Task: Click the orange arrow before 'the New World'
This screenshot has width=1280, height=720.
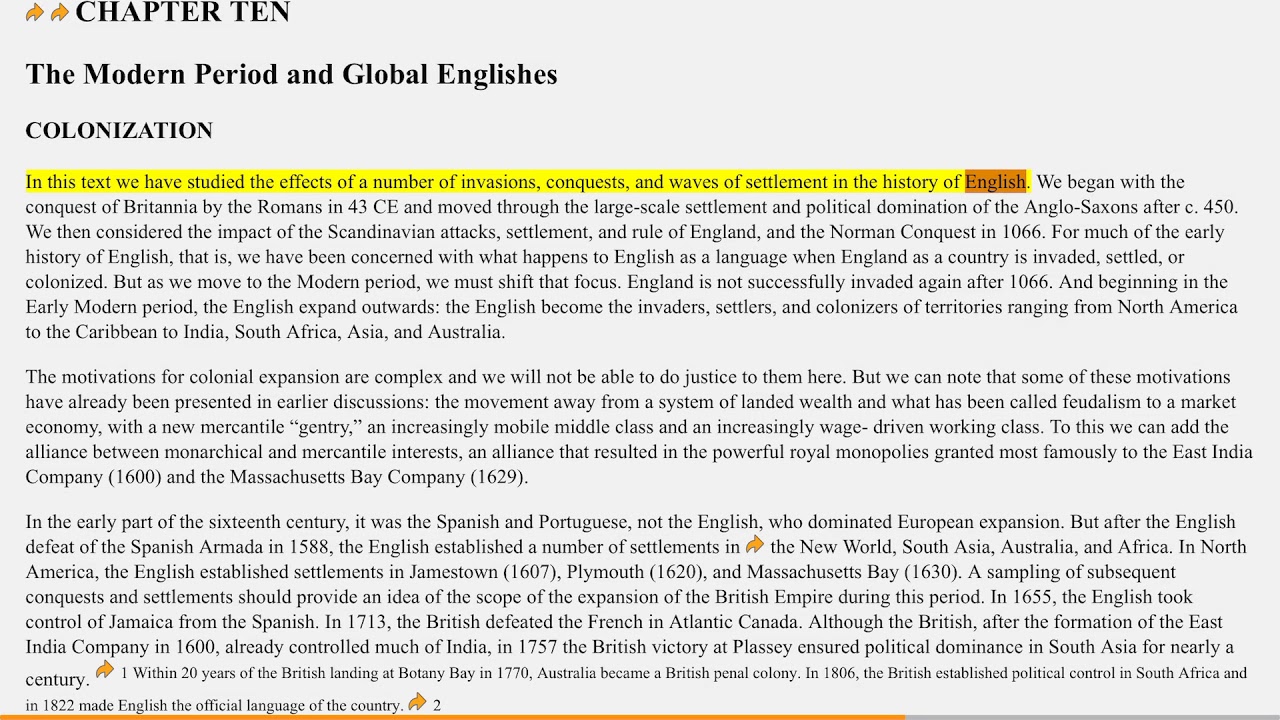Action: [755, 545]
